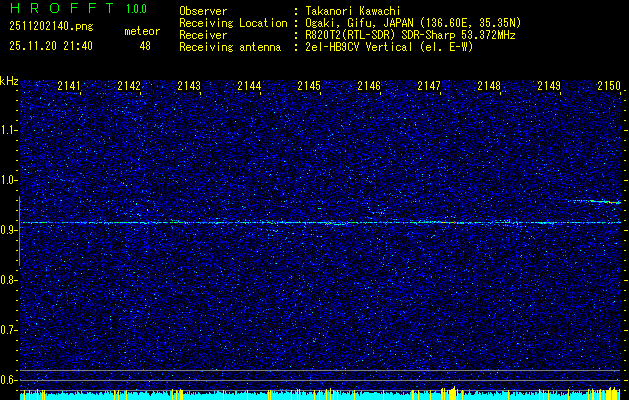The image size is (629, 400).
Task: Click time axis label 2149
Action: (548, 86)
